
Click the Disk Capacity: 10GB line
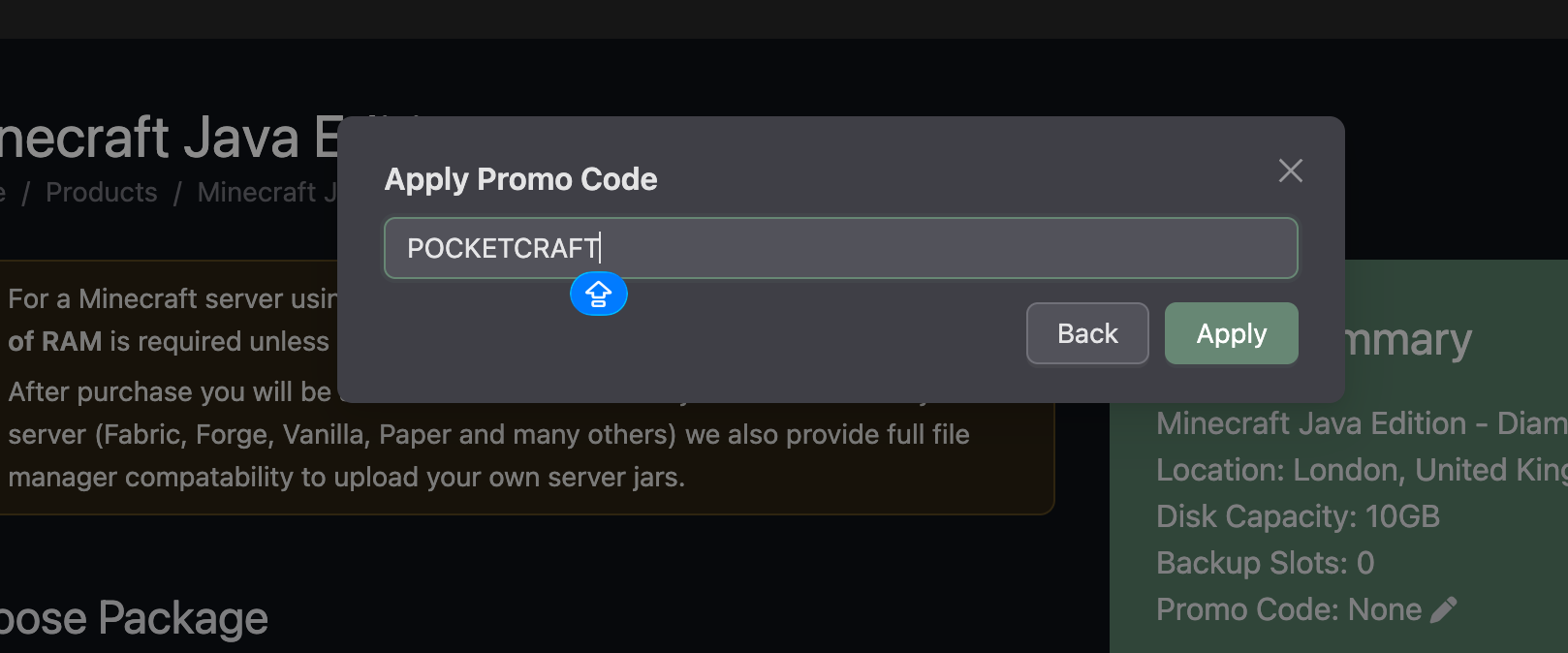coord(1299,515)
